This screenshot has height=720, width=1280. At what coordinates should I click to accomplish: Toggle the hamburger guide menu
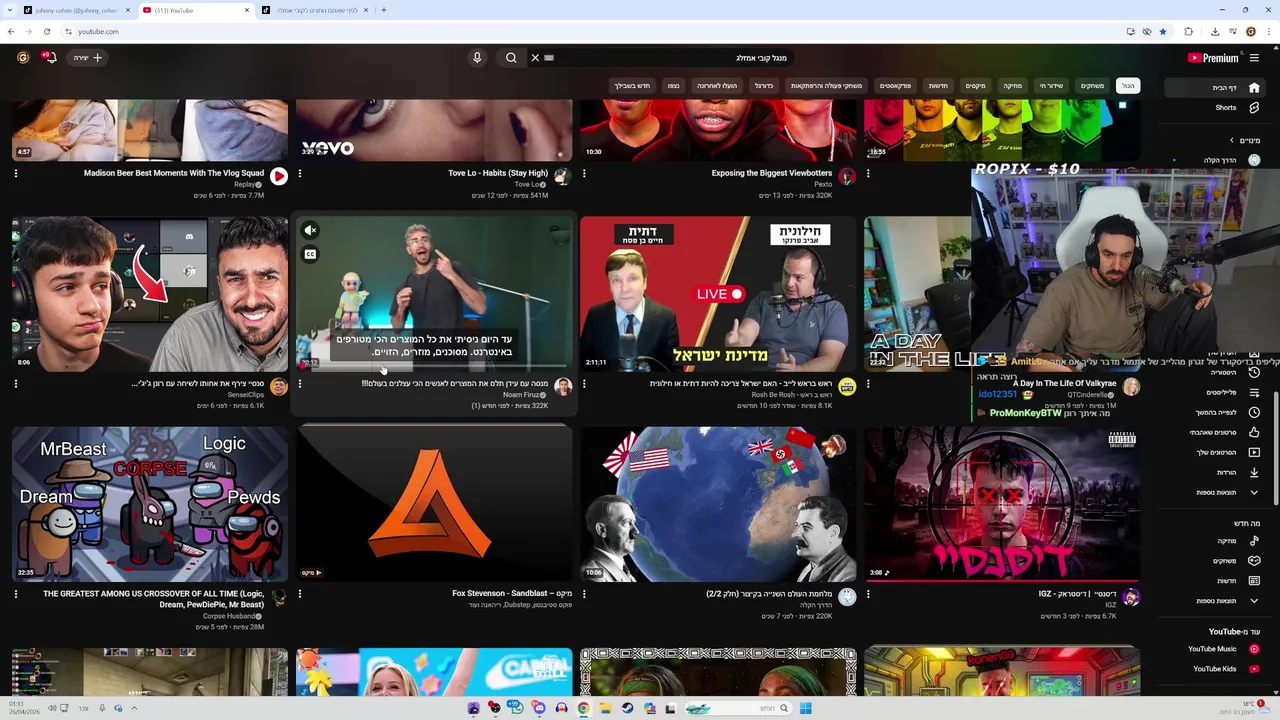1255,58
